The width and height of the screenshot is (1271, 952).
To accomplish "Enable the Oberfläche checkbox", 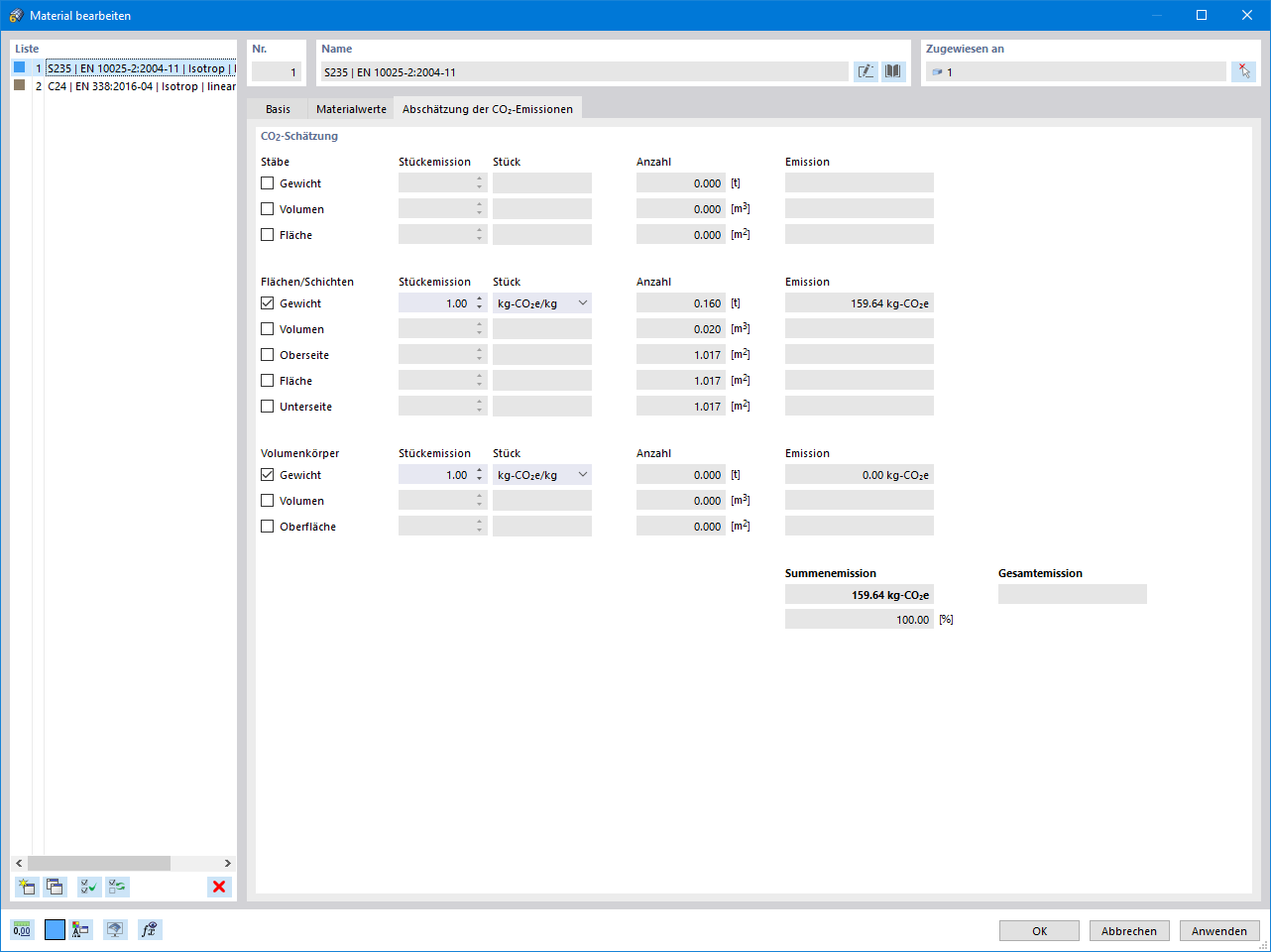I will 267,526.
